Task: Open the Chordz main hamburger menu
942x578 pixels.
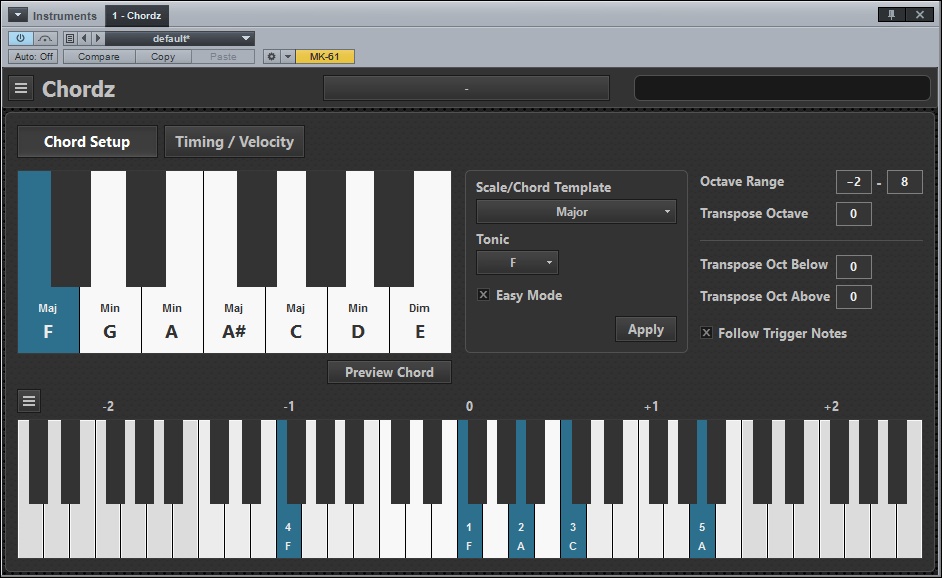Action: tap(21, 89)
